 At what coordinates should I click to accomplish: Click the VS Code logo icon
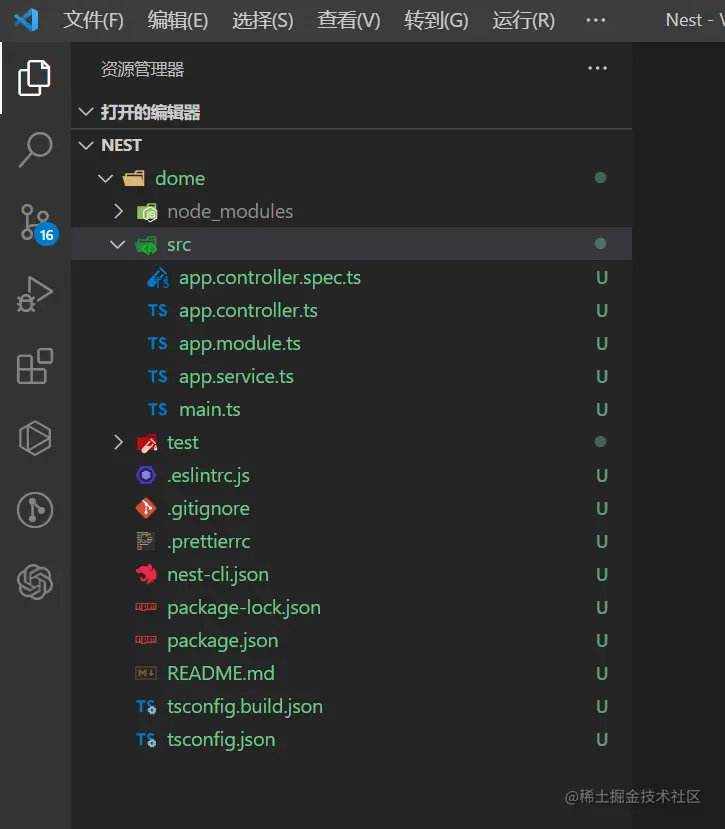pyautogui.click(x=26, y=20)
